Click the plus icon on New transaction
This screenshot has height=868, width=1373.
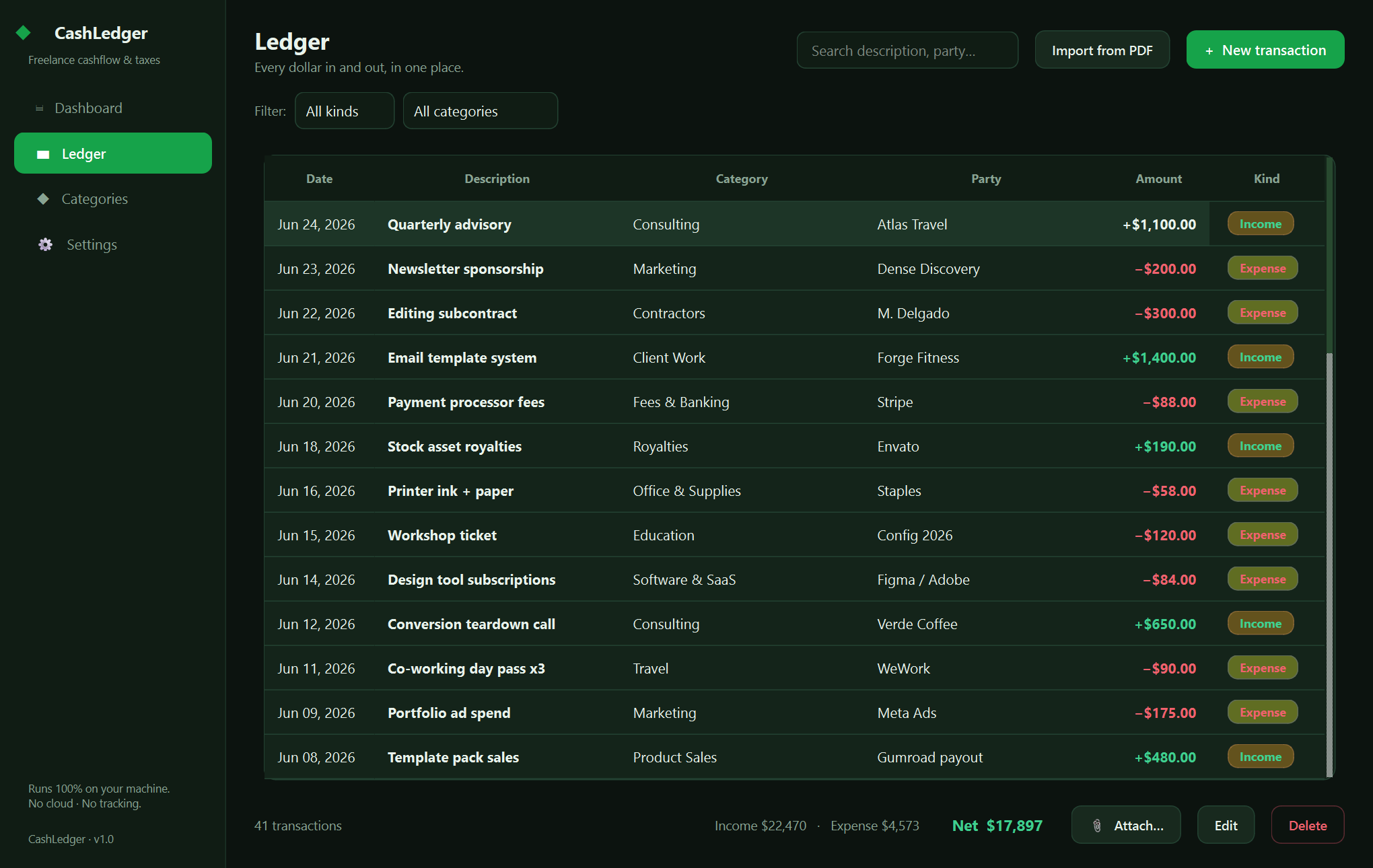pos(1209,50)
